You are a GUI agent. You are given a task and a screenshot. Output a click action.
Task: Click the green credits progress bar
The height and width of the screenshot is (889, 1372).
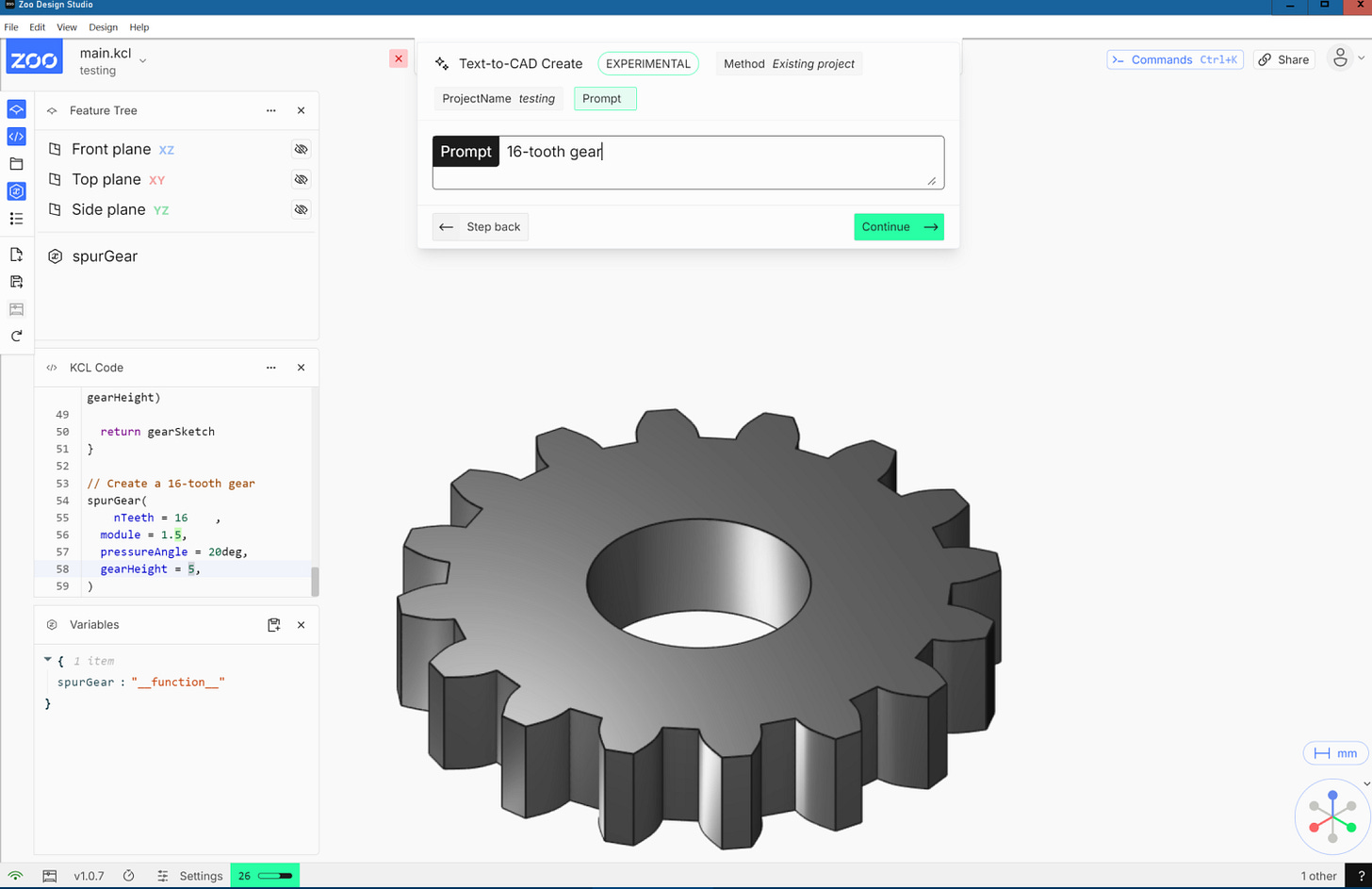point(265,876)
